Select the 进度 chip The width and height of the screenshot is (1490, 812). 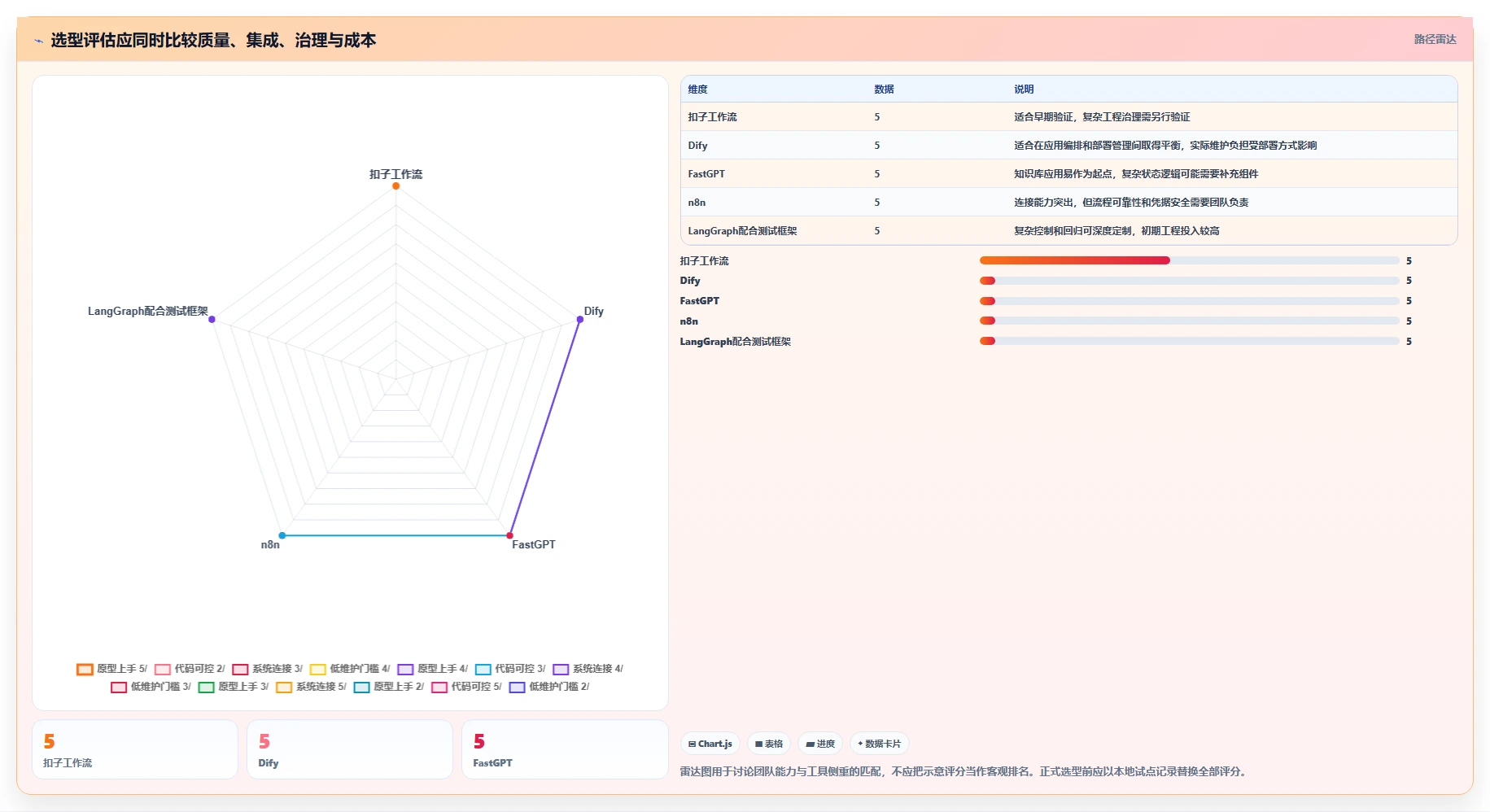tap(820, 744)
